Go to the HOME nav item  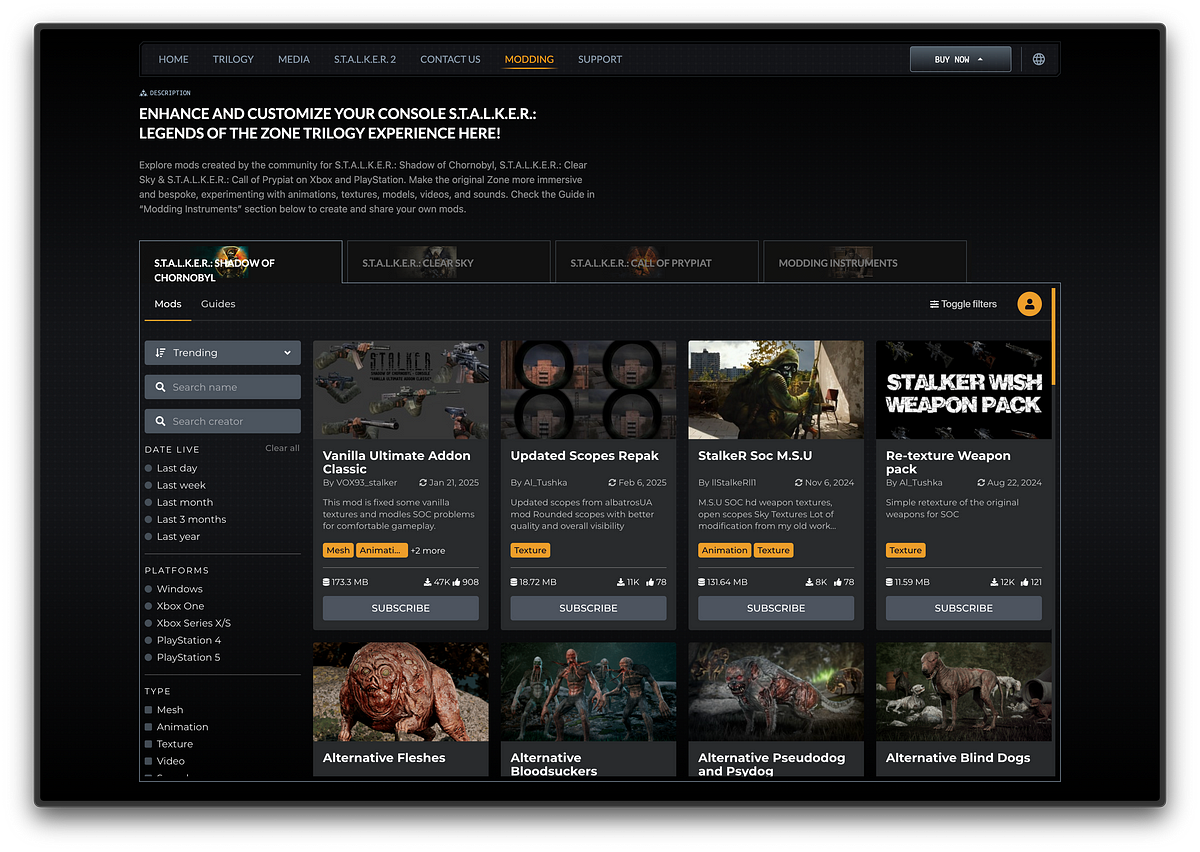pyautogui.click(x=173, y=59)
